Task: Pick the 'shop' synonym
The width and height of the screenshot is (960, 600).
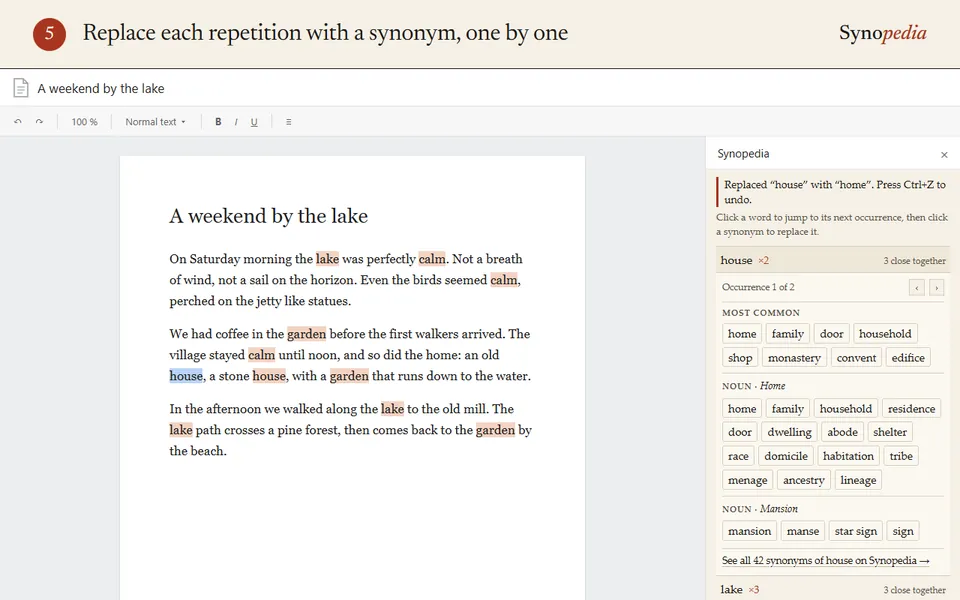Action: click(x=740, y=358)
